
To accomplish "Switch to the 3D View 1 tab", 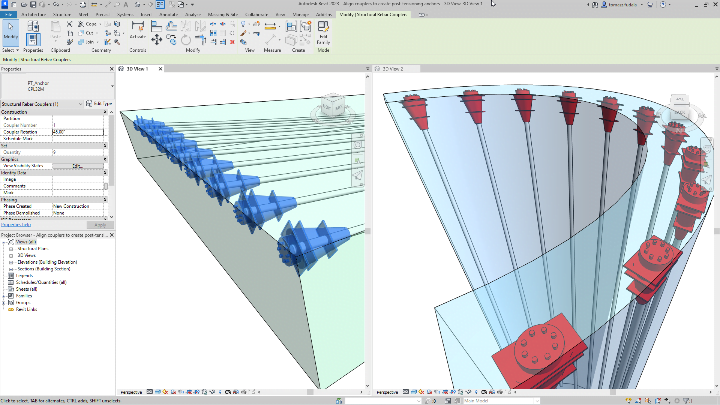I will pyautogui.click(x=134, y=69).
